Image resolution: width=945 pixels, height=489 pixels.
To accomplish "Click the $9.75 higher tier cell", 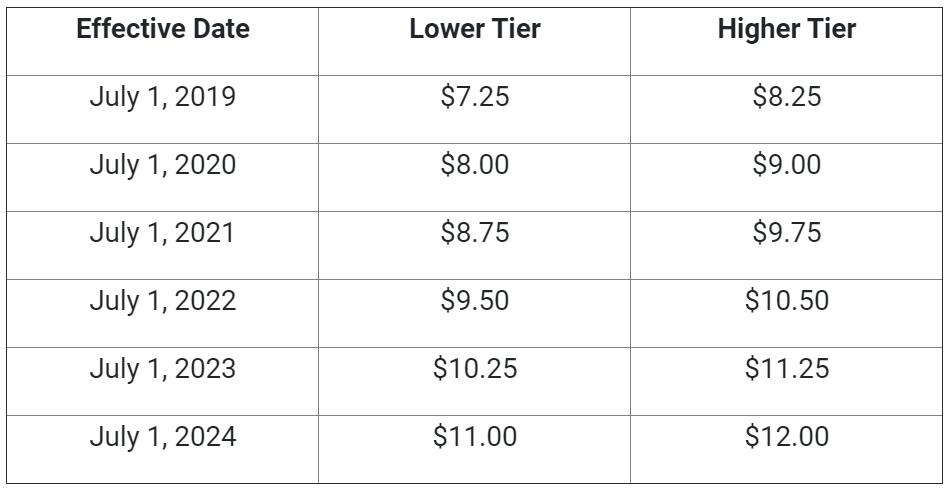I will (x=786, y=232).
